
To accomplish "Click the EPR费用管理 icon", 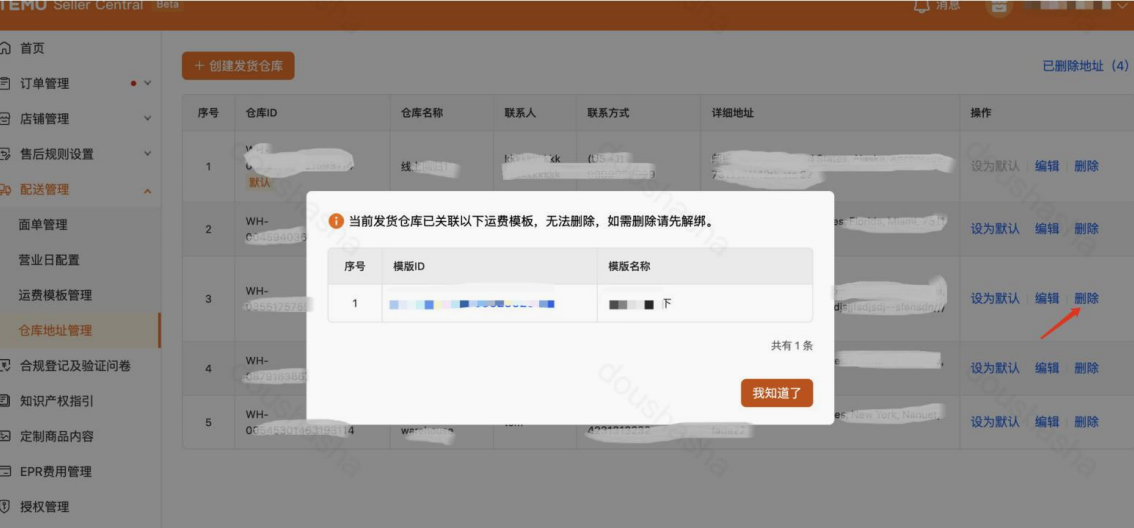I will tap(5, 472).
